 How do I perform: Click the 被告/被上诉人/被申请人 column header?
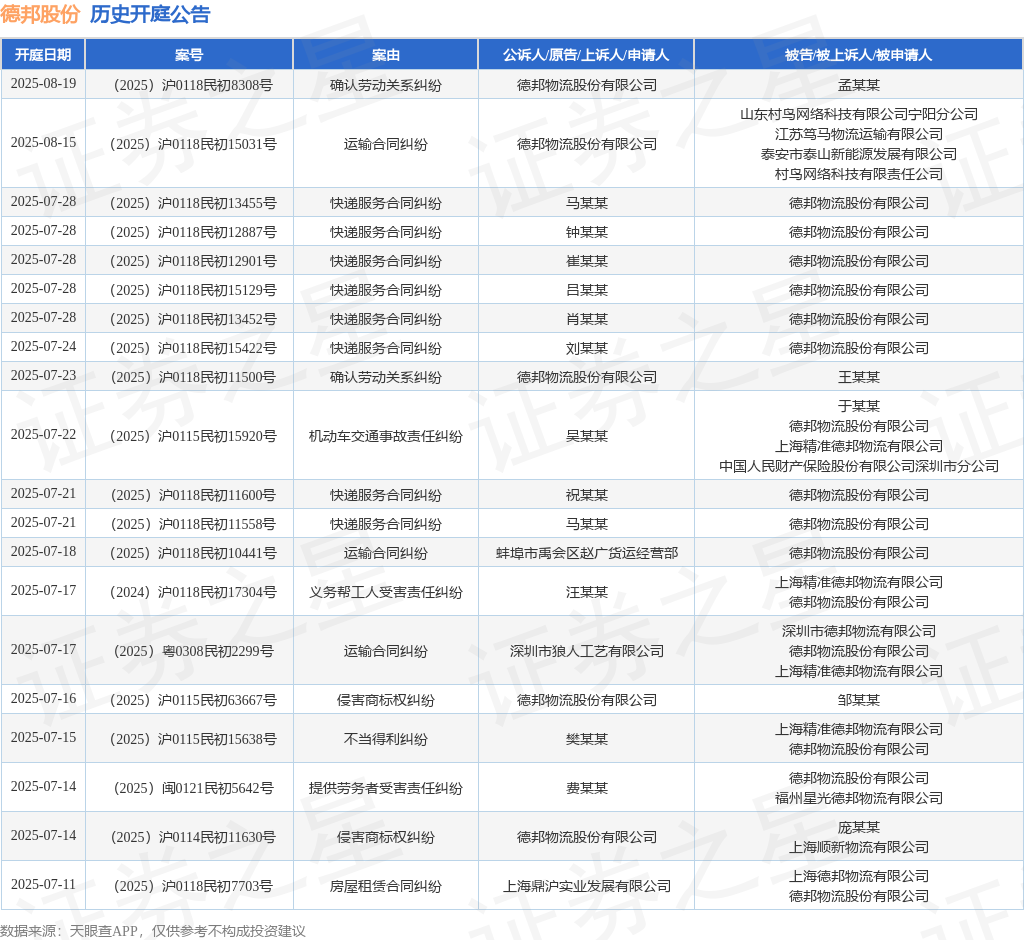(859, 55)
